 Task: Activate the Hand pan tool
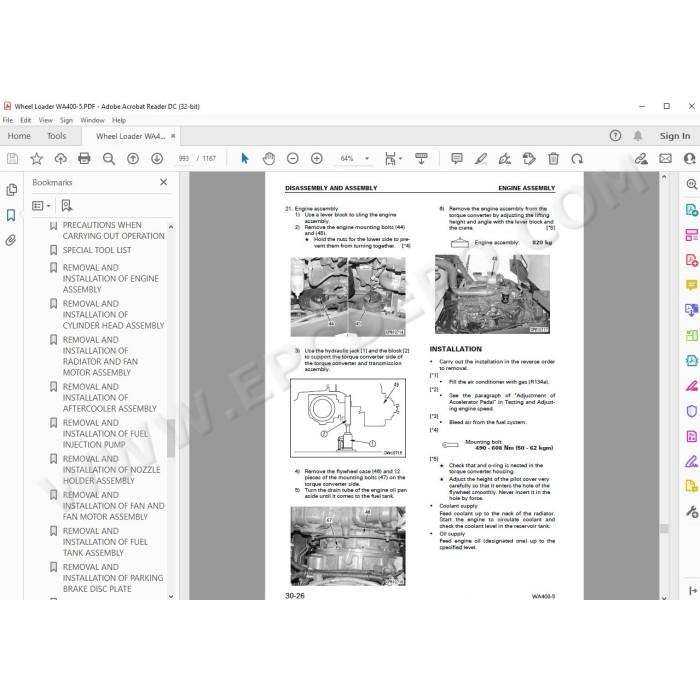point(269,158)
